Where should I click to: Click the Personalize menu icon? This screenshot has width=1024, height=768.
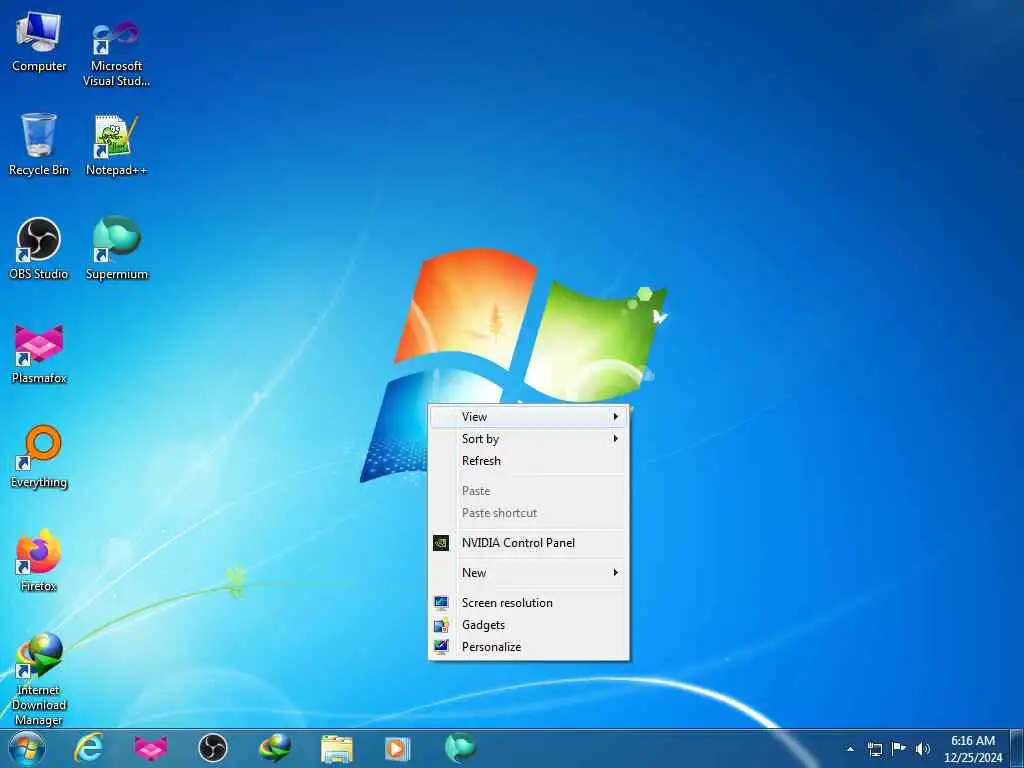(x=441, y=647)
